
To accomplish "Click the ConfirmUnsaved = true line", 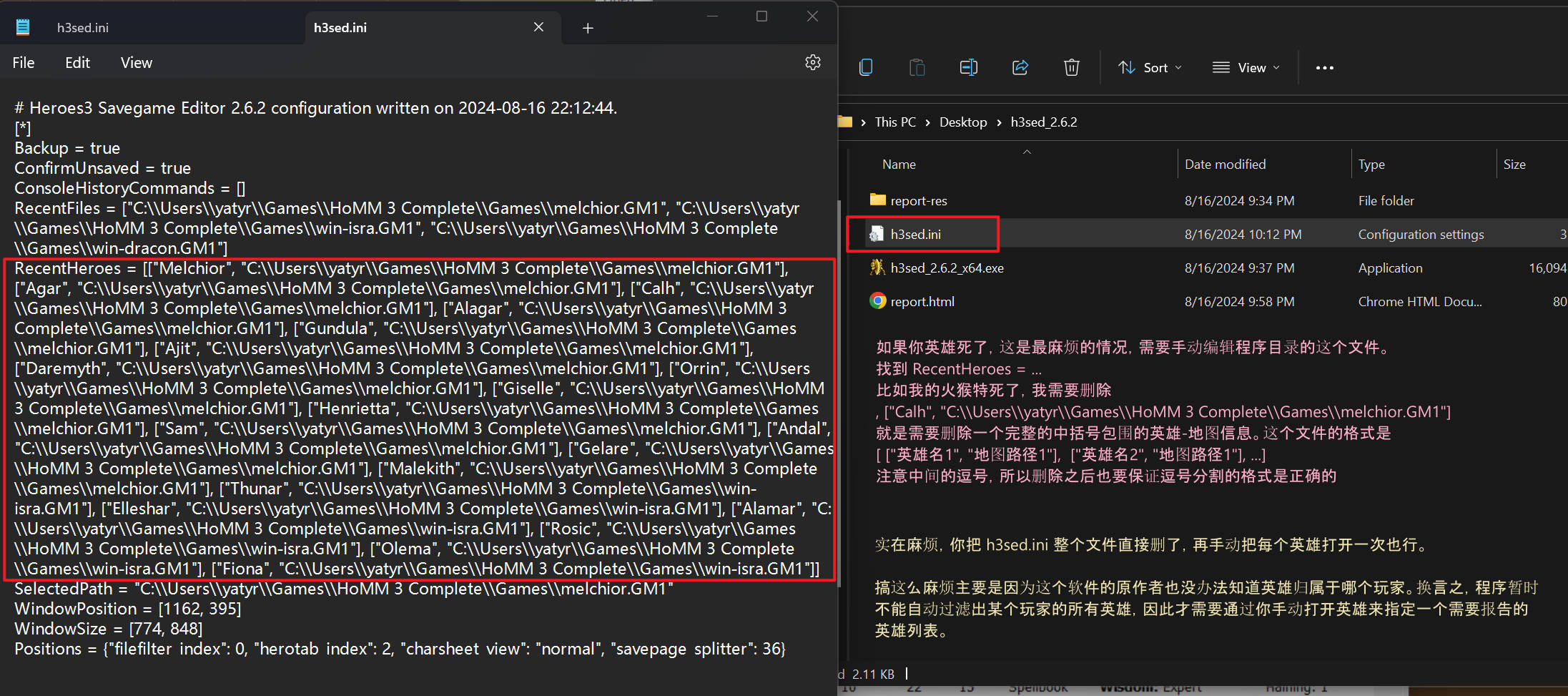I will click(x=102, y=168).
